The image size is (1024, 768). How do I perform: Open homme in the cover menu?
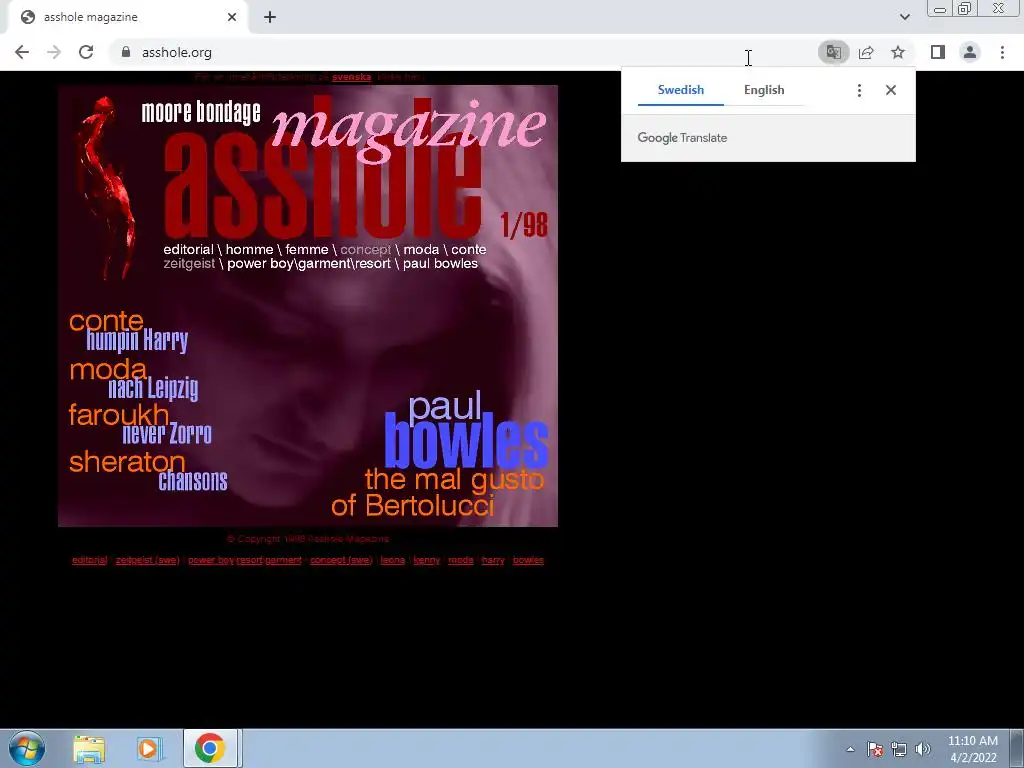pyautogui.click(x=249, y=249)
